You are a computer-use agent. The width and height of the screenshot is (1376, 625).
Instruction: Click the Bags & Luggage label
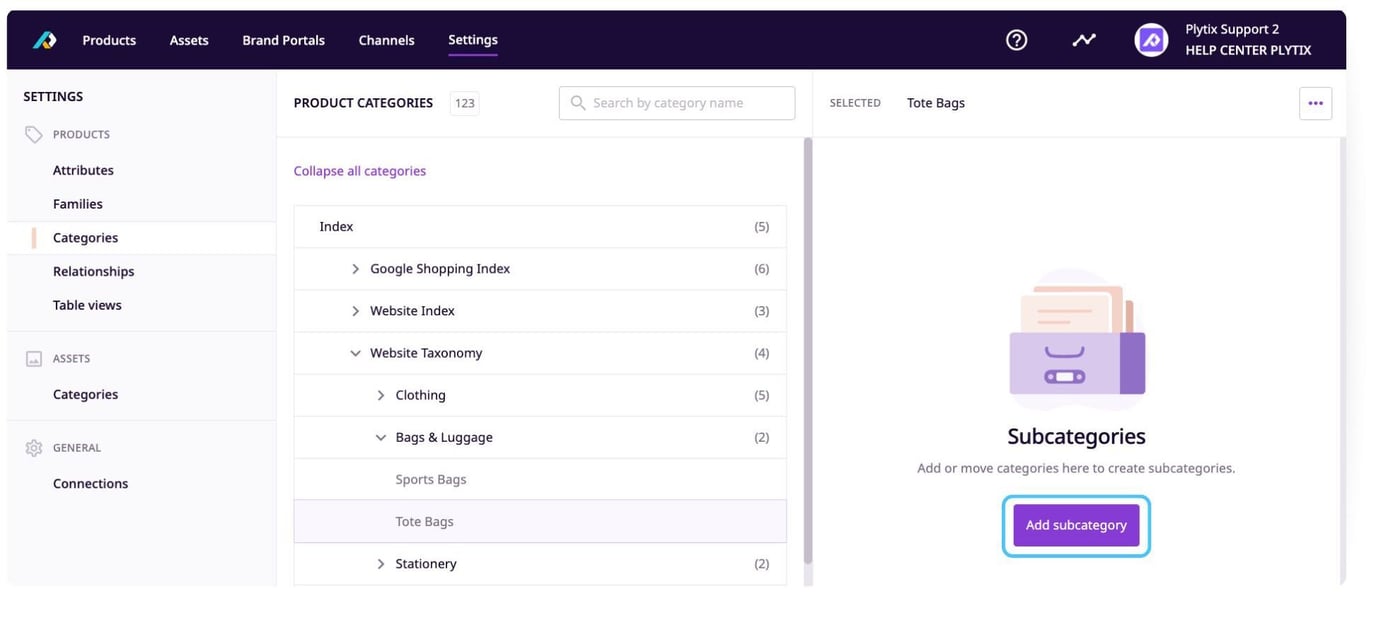[444, 437]
